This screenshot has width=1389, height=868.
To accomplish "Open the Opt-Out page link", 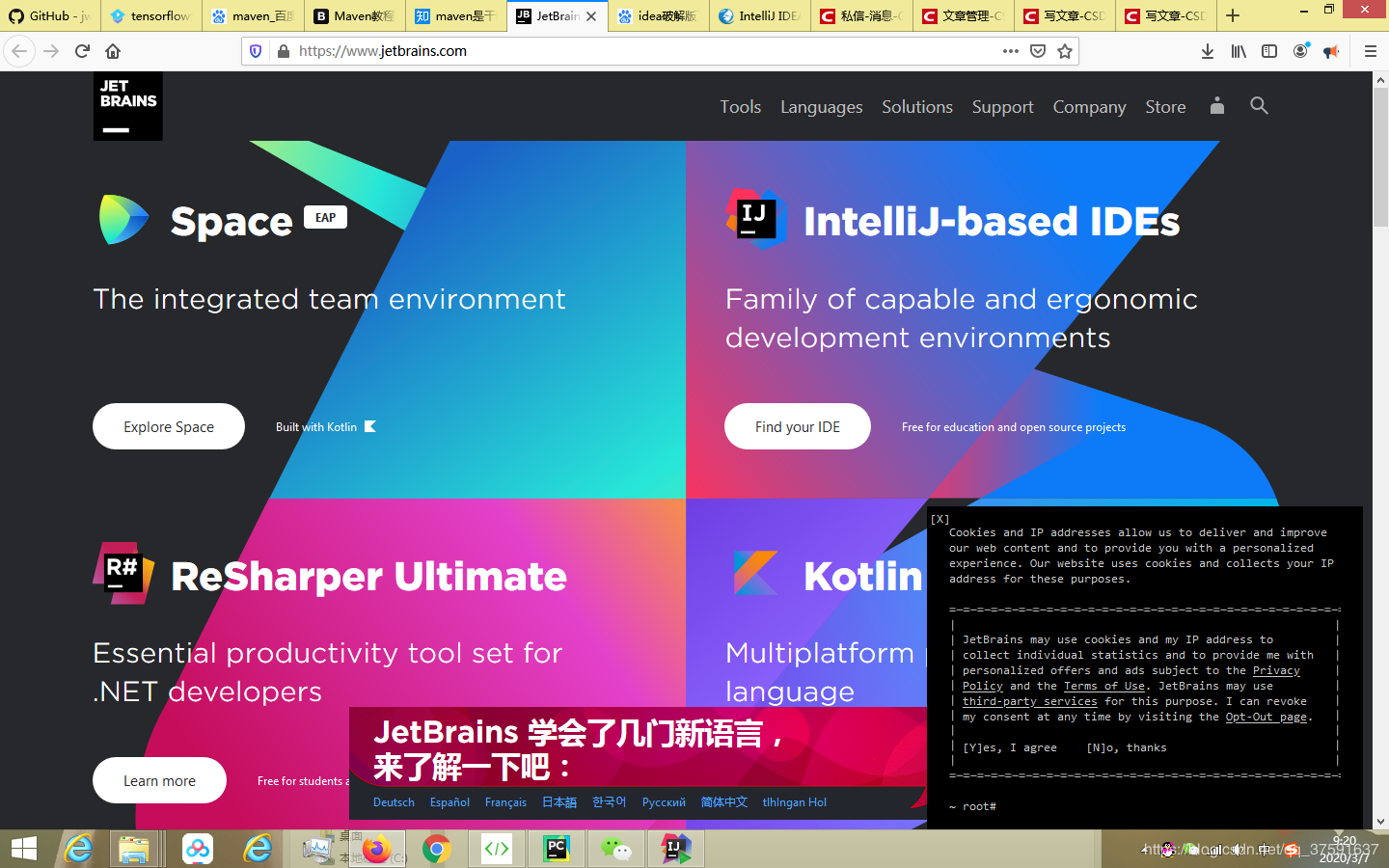I will pos(1266,718).
